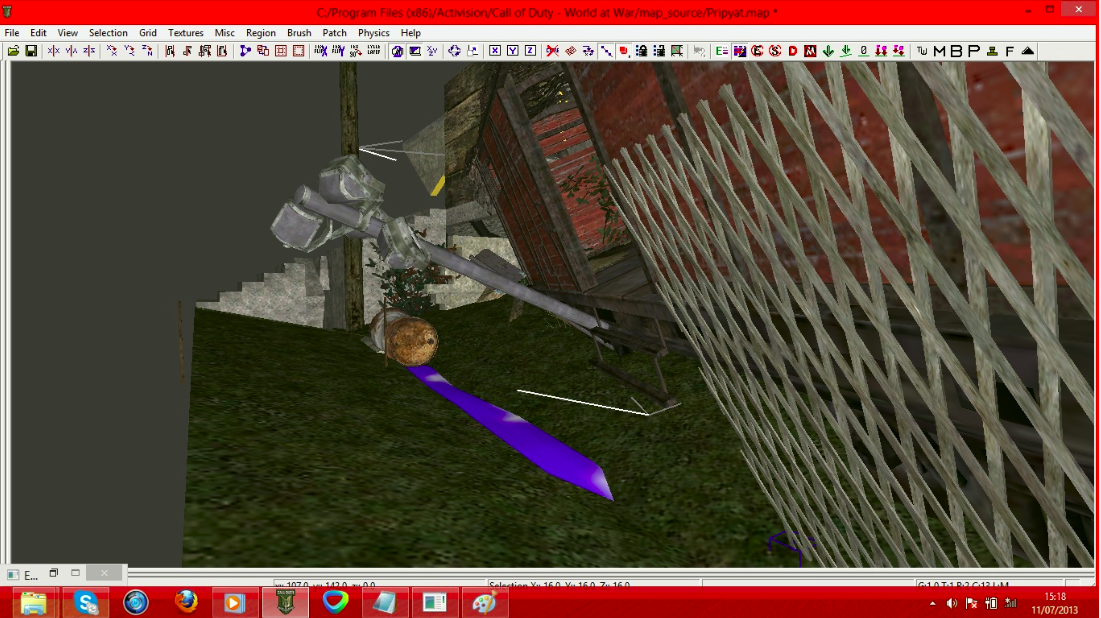
Task: Click the black triangle toolbar icon
Action: click(x=1028, y=51)
